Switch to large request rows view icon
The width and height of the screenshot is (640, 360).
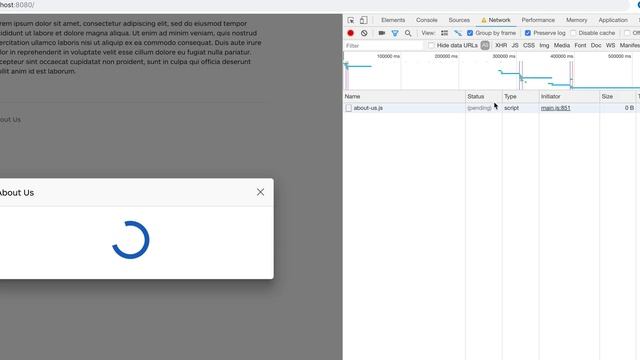click(x=444, y=33)
